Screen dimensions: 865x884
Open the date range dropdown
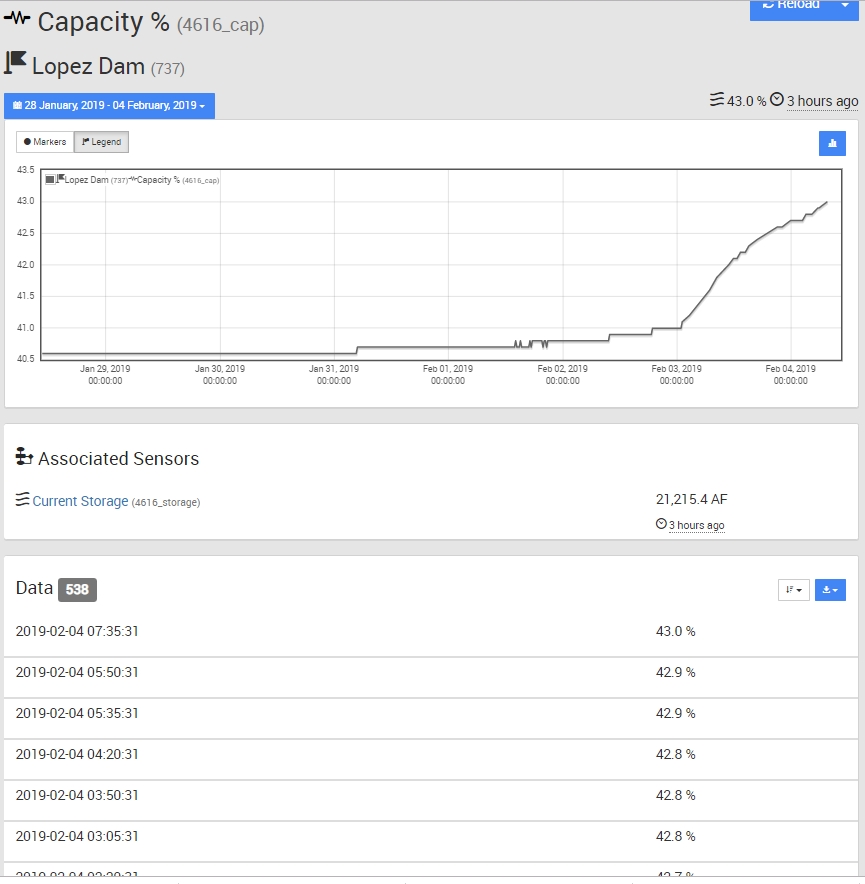[109, 106]
